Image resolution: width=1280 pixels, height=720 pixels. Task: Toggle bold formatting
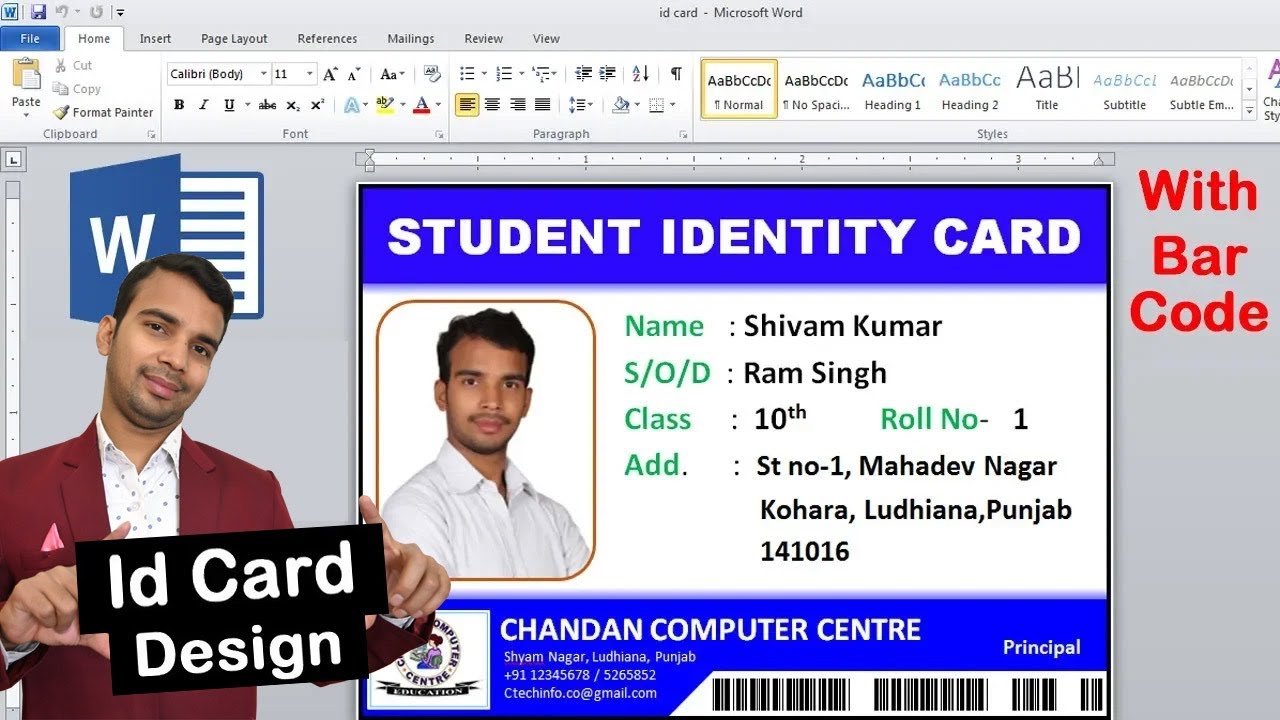click(x=179, y=104)
